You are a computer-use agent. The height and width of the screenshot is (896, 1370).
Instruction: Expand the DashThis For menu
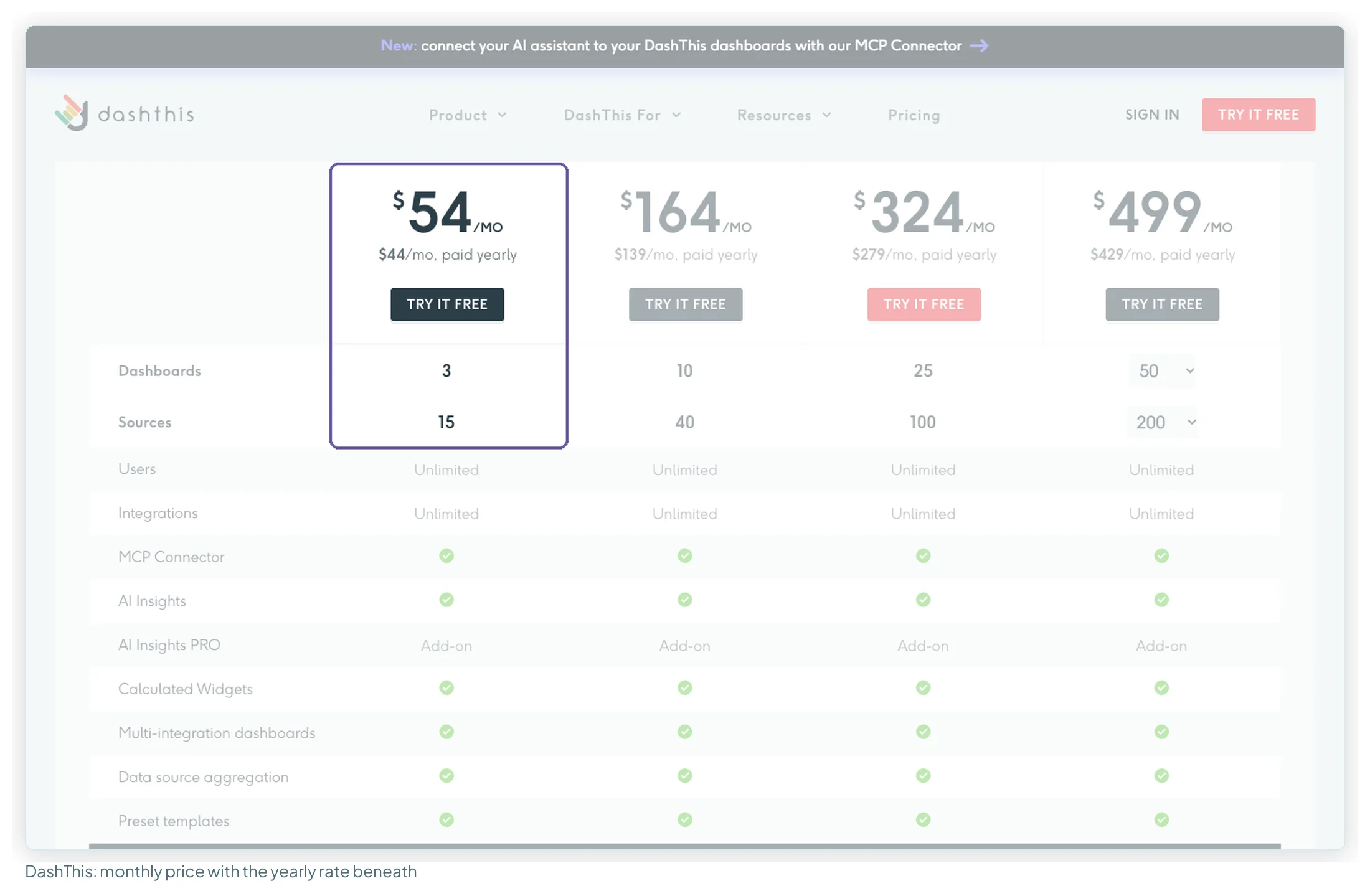tap(622, 115)
